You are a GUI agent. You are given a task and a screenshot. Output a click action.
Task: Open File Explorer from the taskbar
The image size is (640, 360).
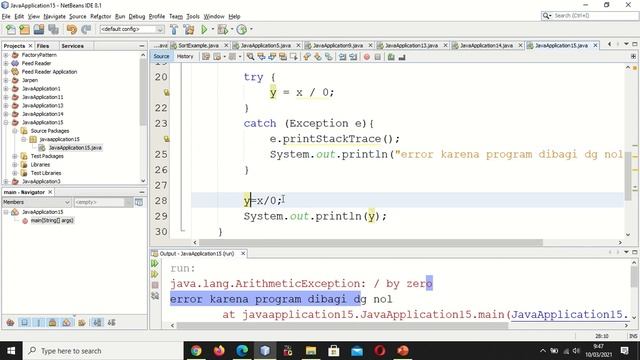pyautogui.click(x=311, y=351)
